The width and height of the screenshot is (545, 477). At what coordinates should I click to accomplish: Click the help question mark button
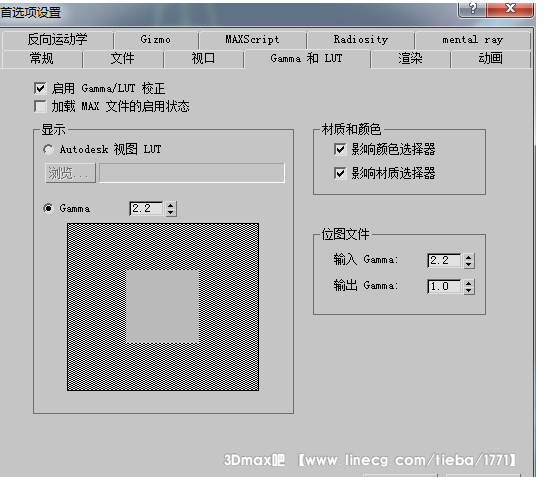coord(473,8)
